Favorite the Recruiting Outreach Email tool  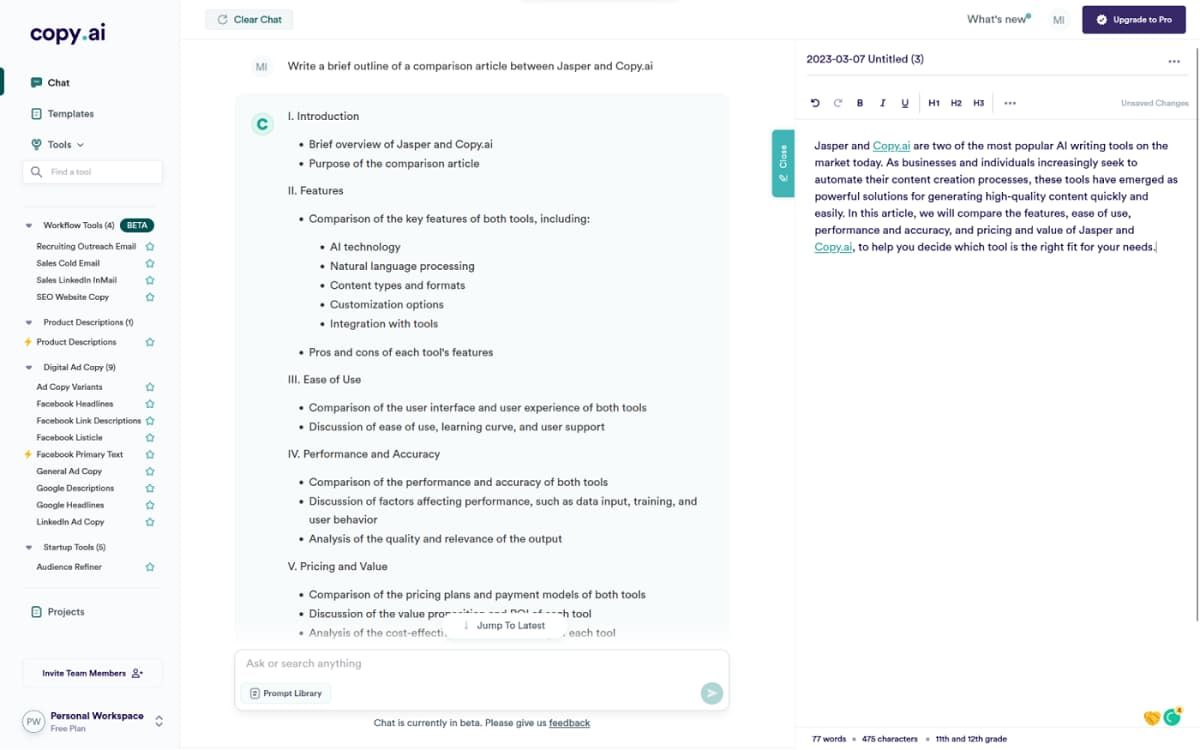[149, 245]
